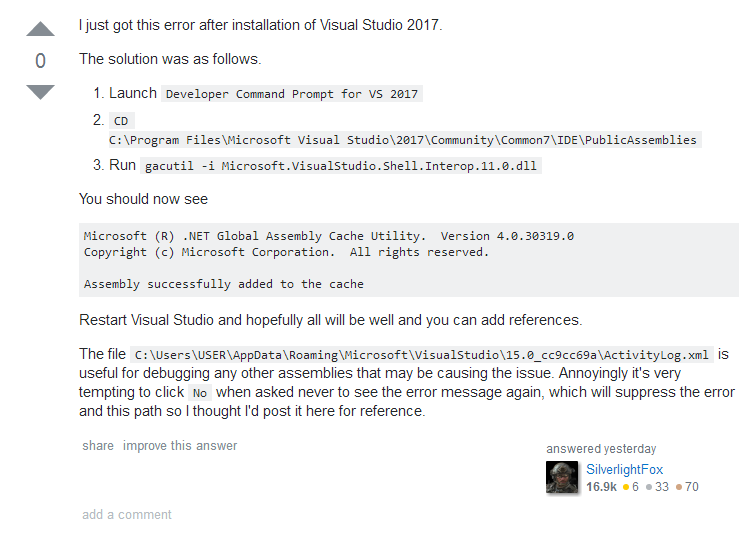Open the SilverlightFox profile name link

click(x=624, y=469)
